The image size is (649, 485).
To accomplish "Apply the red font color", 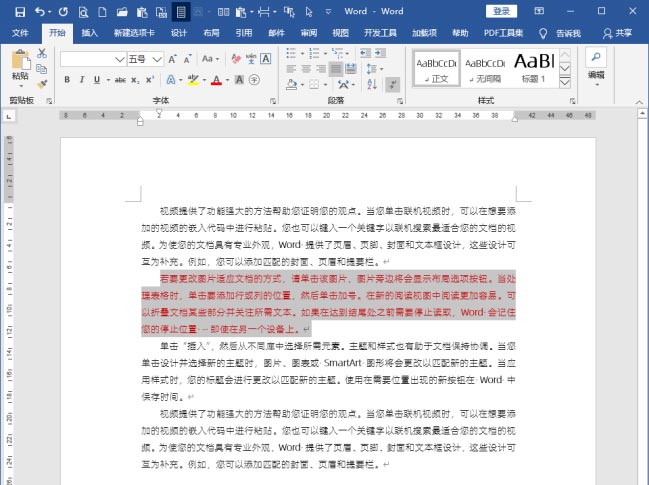I will [216, 80].
